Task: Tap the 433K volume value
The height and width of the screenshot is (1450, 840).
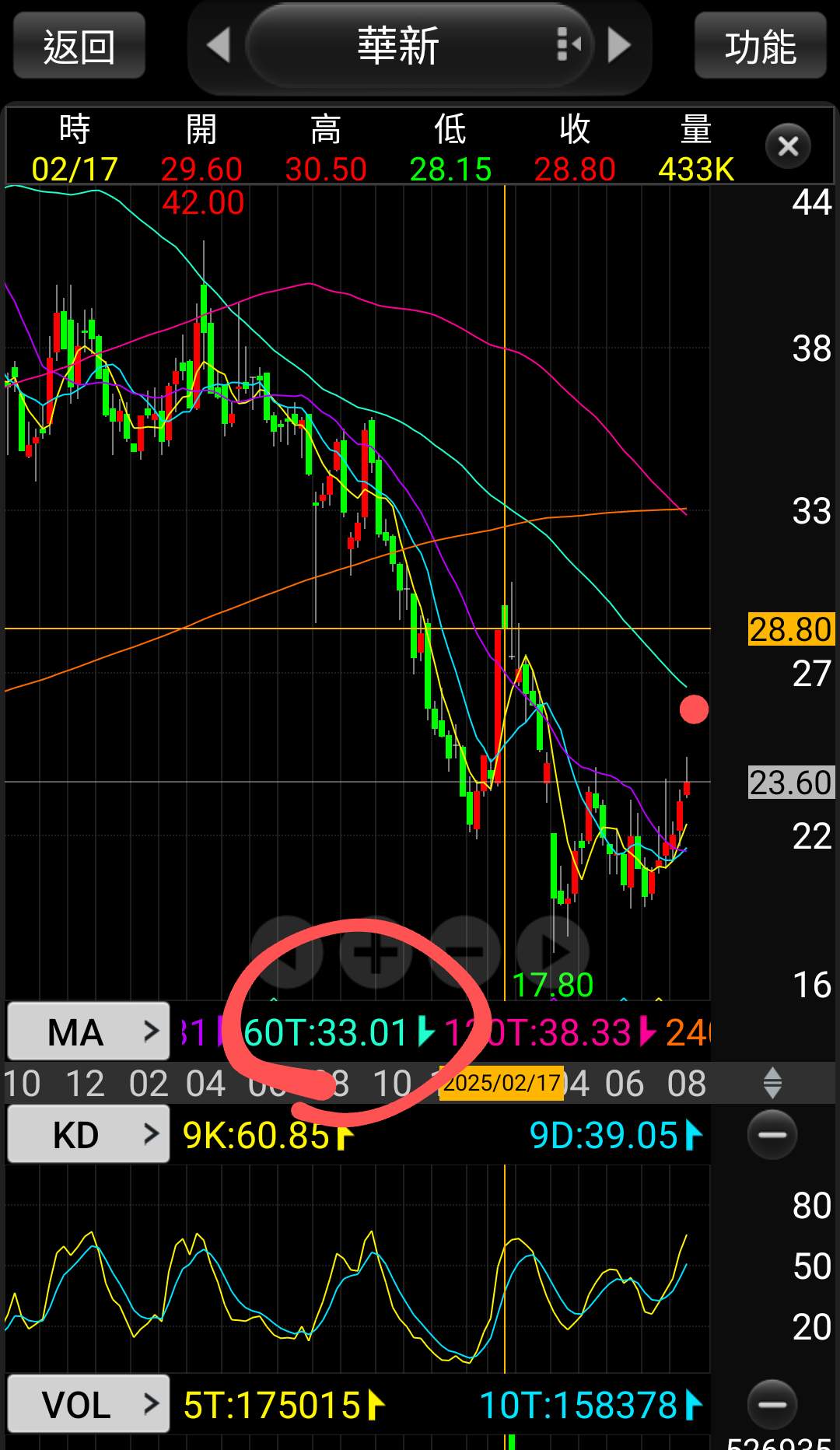Action: click(696, 169)
